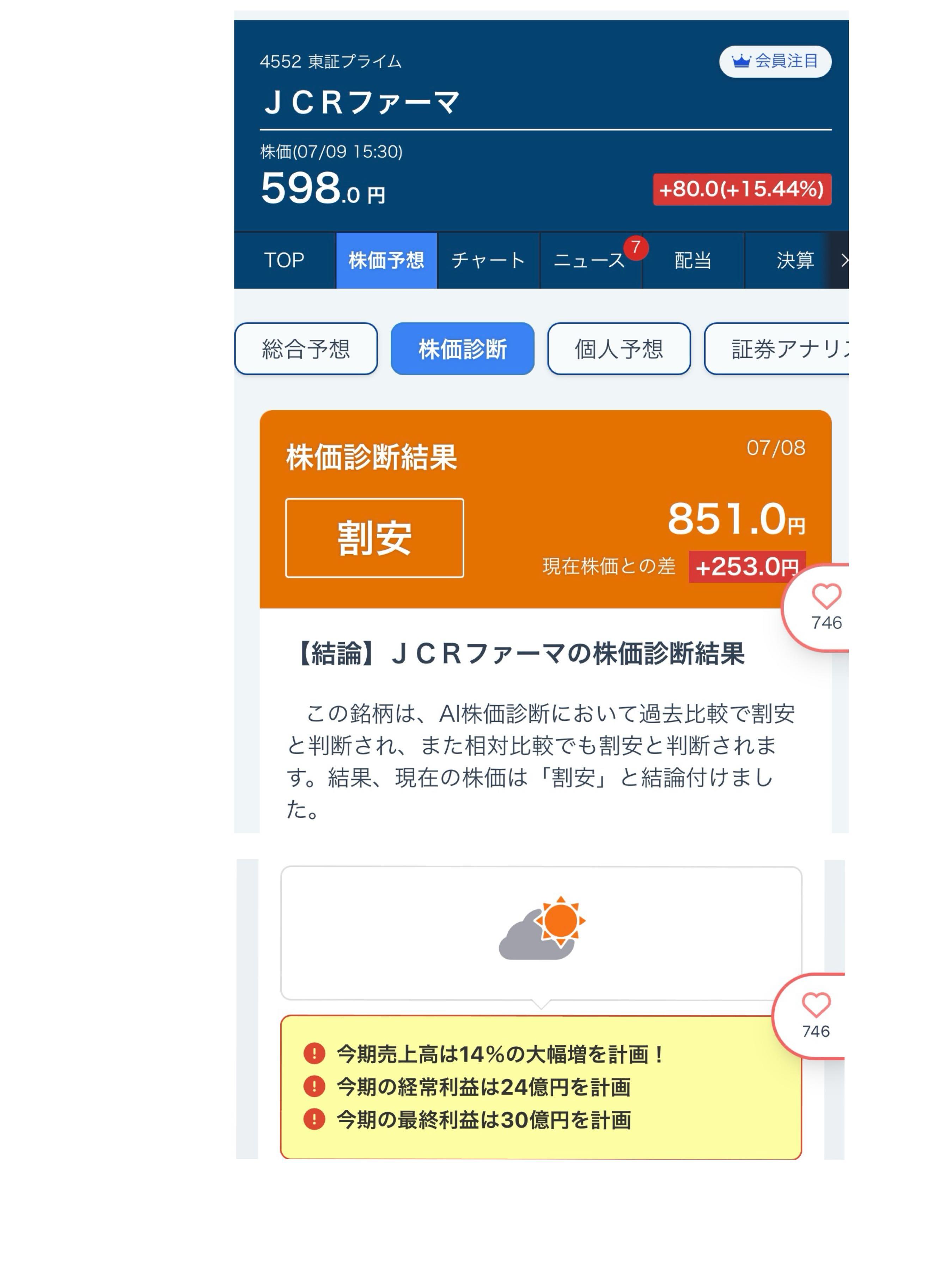Select the 総合予想 filter pill
The height and width of the screenshot is (1270, 952).
tap(306, 349)
